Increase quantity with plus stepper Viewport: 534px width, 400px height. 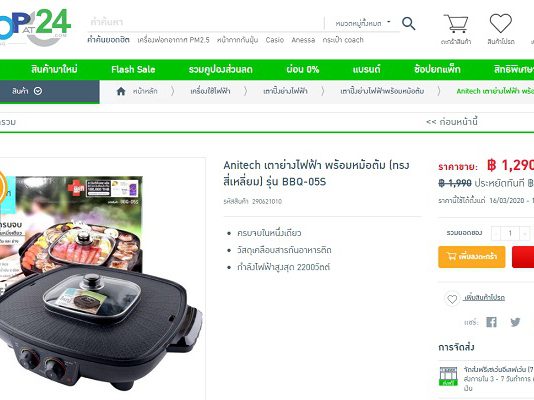525,233
